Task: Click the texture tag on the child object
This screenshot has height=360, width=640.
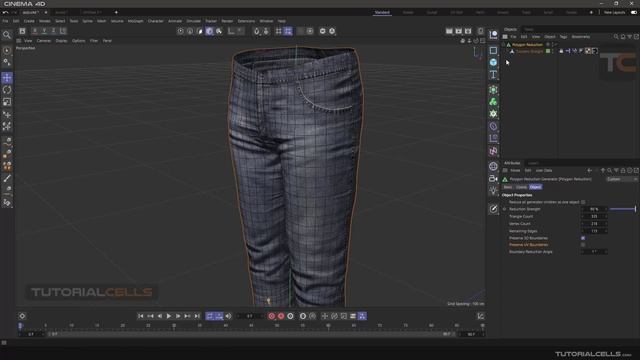Action: pyautogui.click(x=588, y=51)
